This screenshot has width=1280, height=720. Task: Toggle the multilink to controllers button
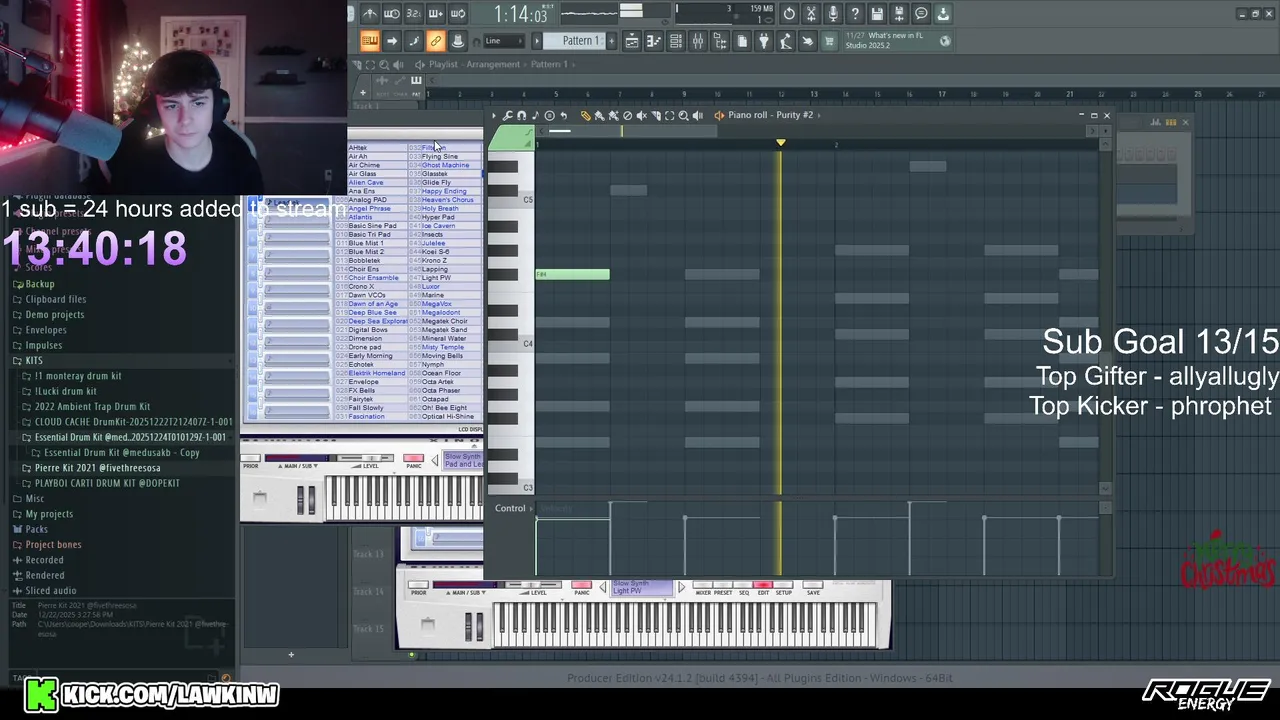(x=458, y=41)
